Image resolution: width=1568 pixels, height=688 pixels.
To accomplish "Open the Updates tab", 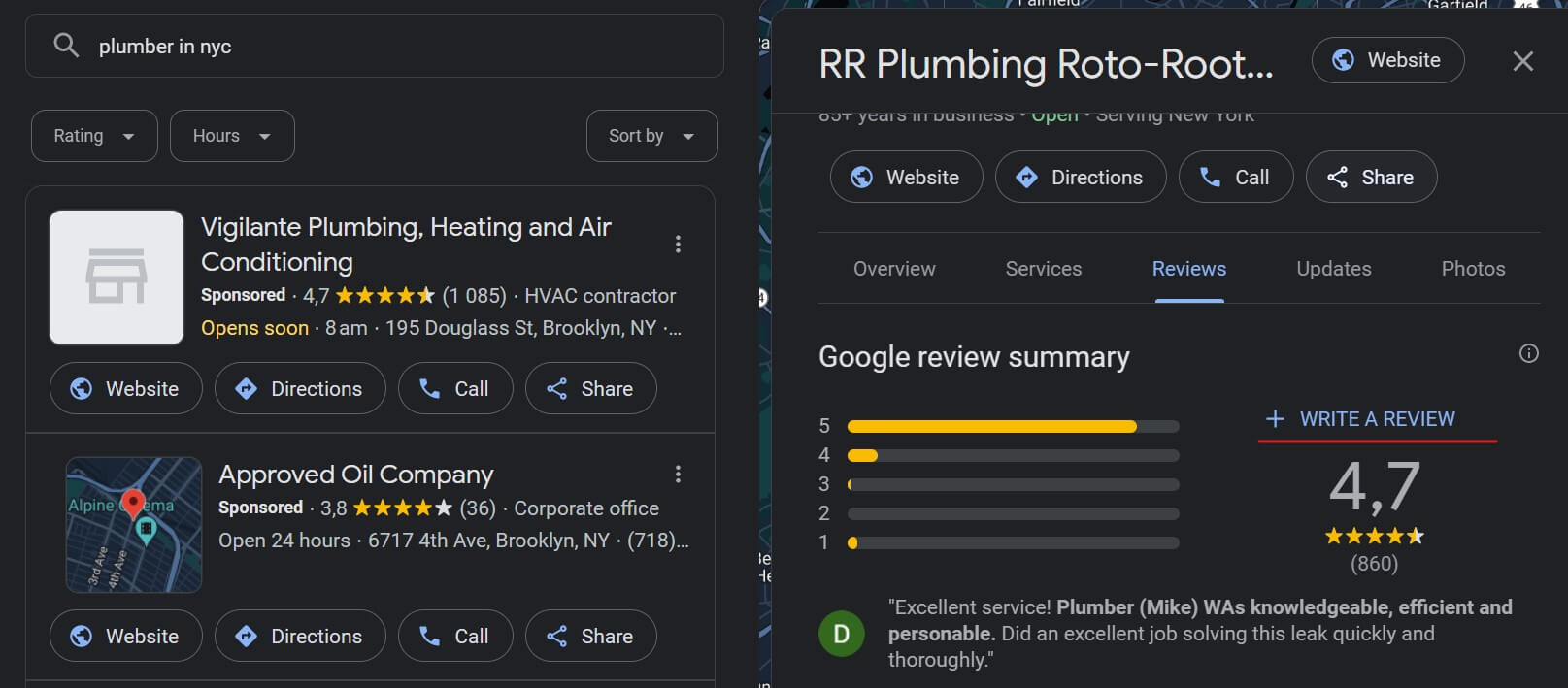I will (1334, 269).
